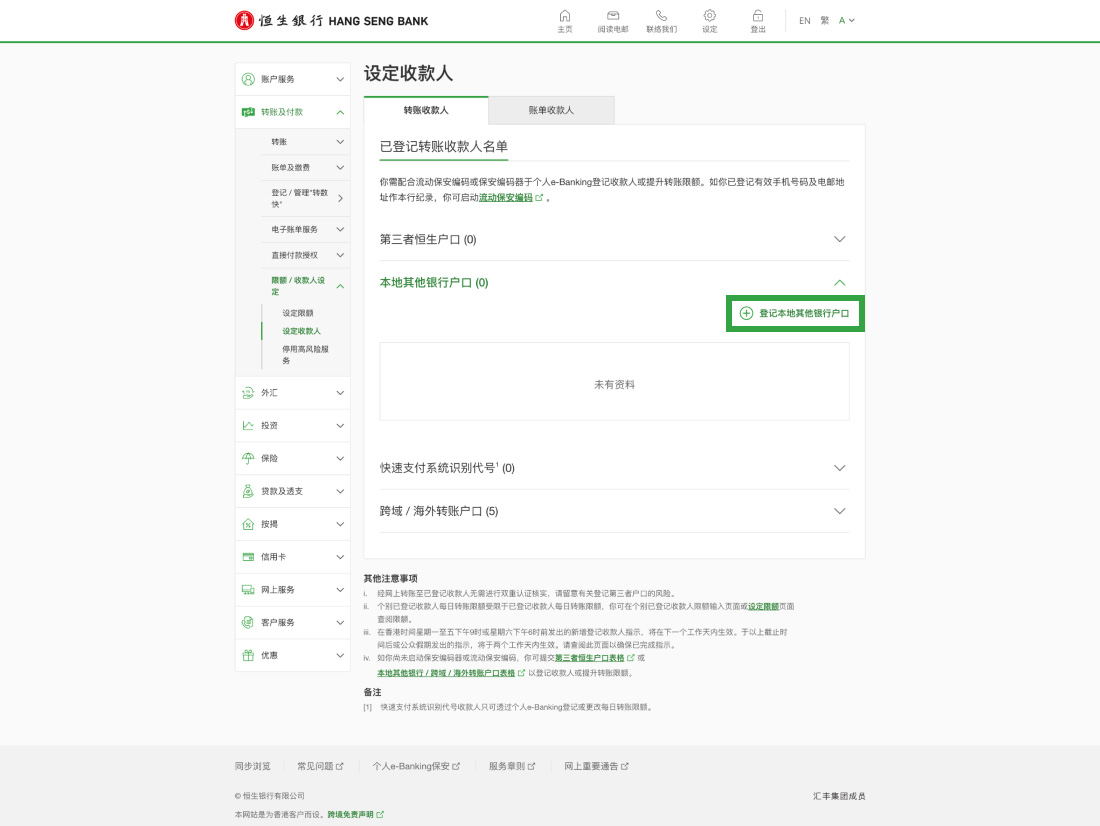This screenshot has height=826, width=1100.
Task: Open the 流动保安编码 link
Action: 506,198
